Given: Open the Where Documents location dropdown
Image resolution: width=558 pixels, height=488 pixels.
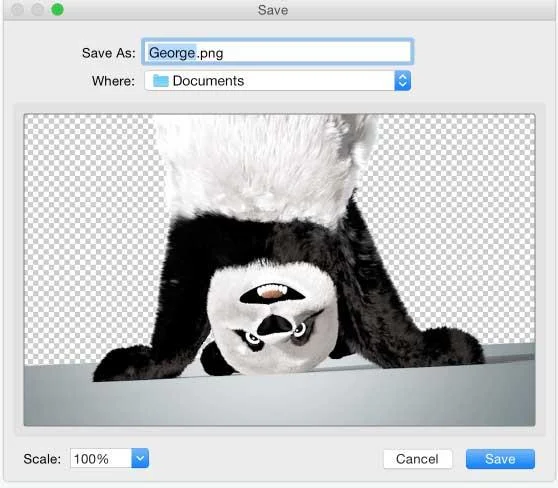Looking at the screenshot, I should point(278,81).
